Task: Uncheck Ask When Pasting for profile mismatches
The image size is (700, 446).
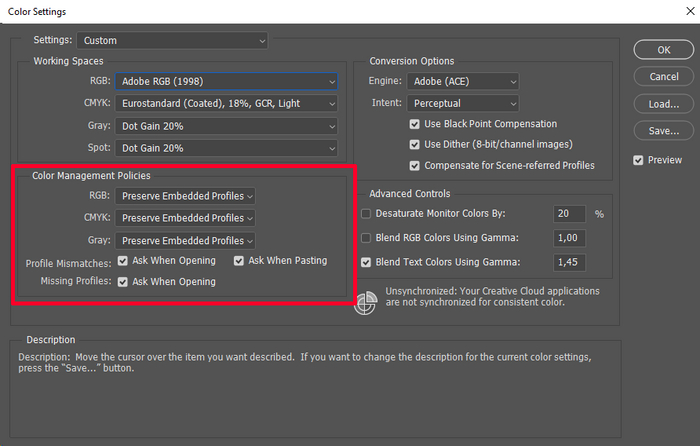Action: click(x=239, y=261)
